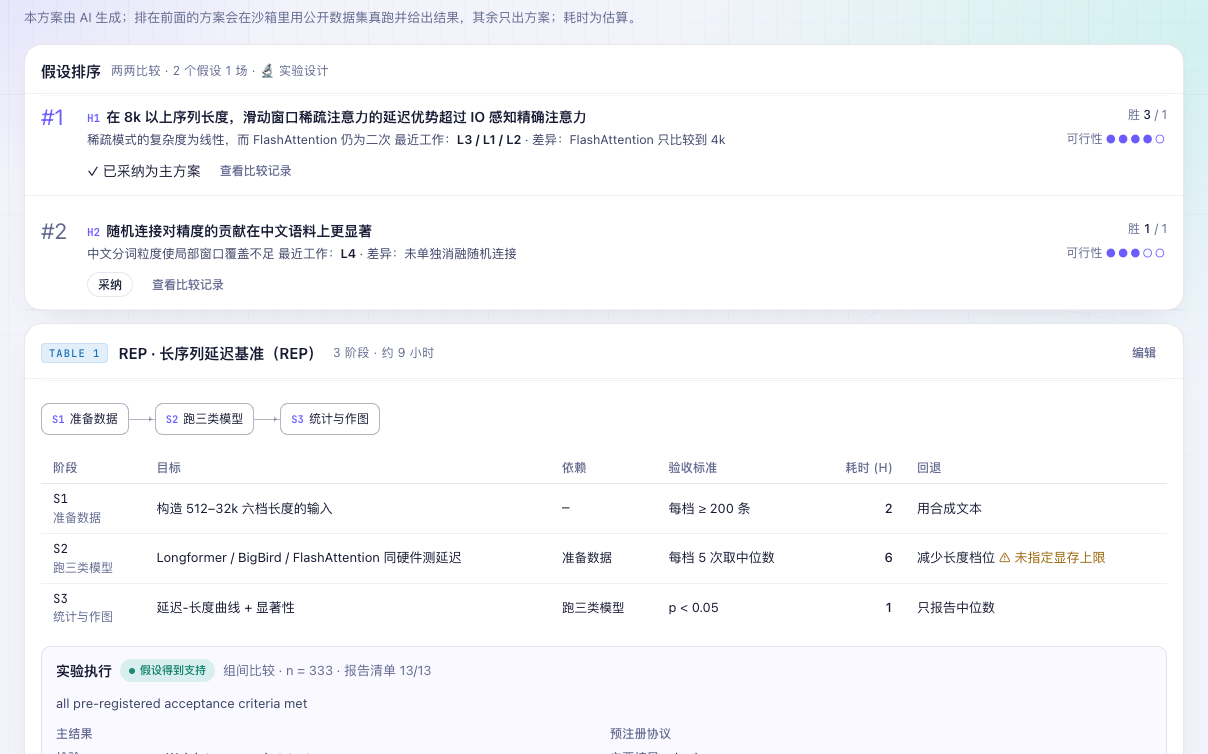Click cell p < 0.05
Screen dimensions: 1208x754
[693, 608]
